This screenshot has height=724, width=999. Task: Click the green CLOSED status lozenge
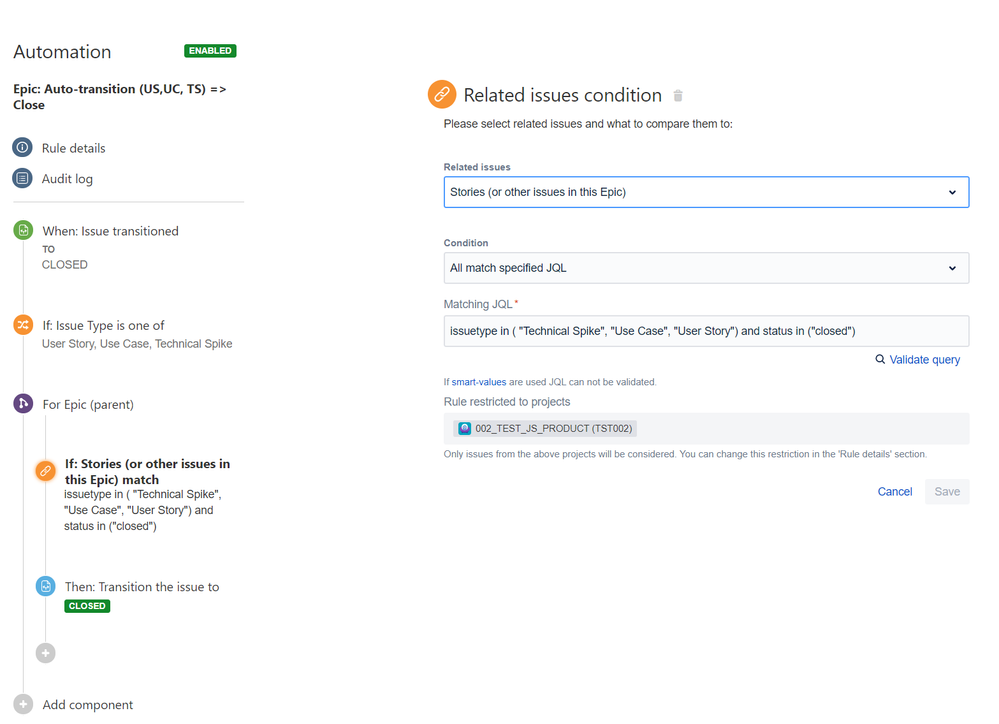[x=87, y=606]
